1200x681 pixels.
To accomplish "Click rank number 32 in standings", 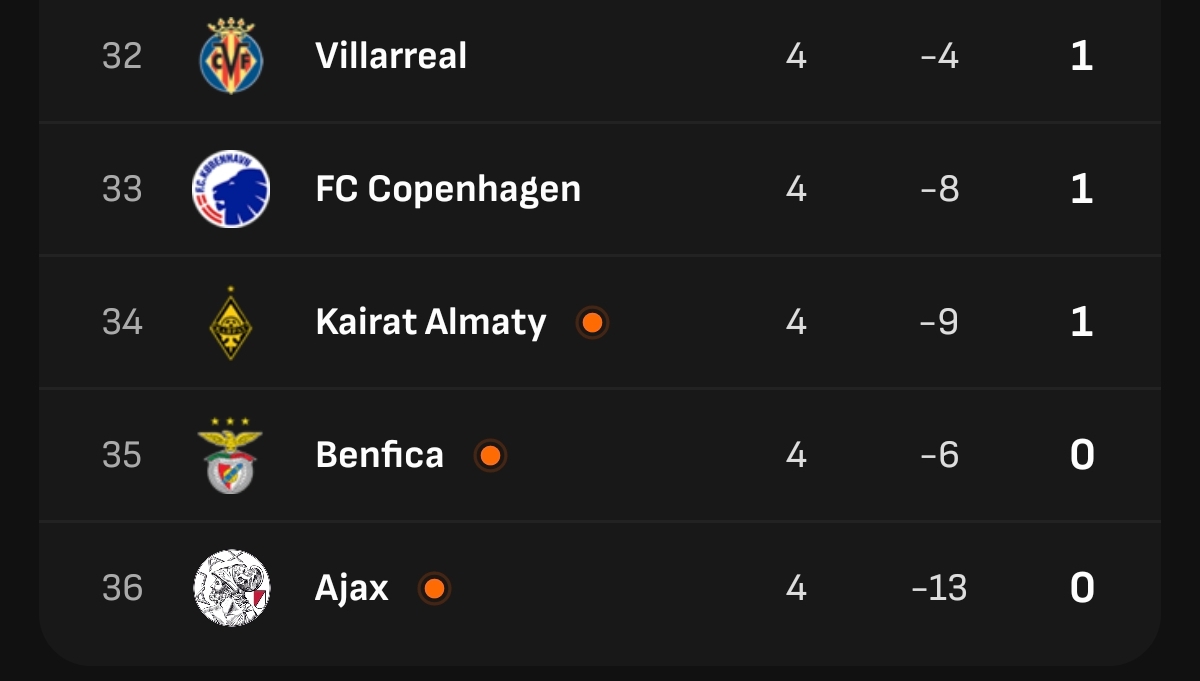I will click(x=122, y=56).
